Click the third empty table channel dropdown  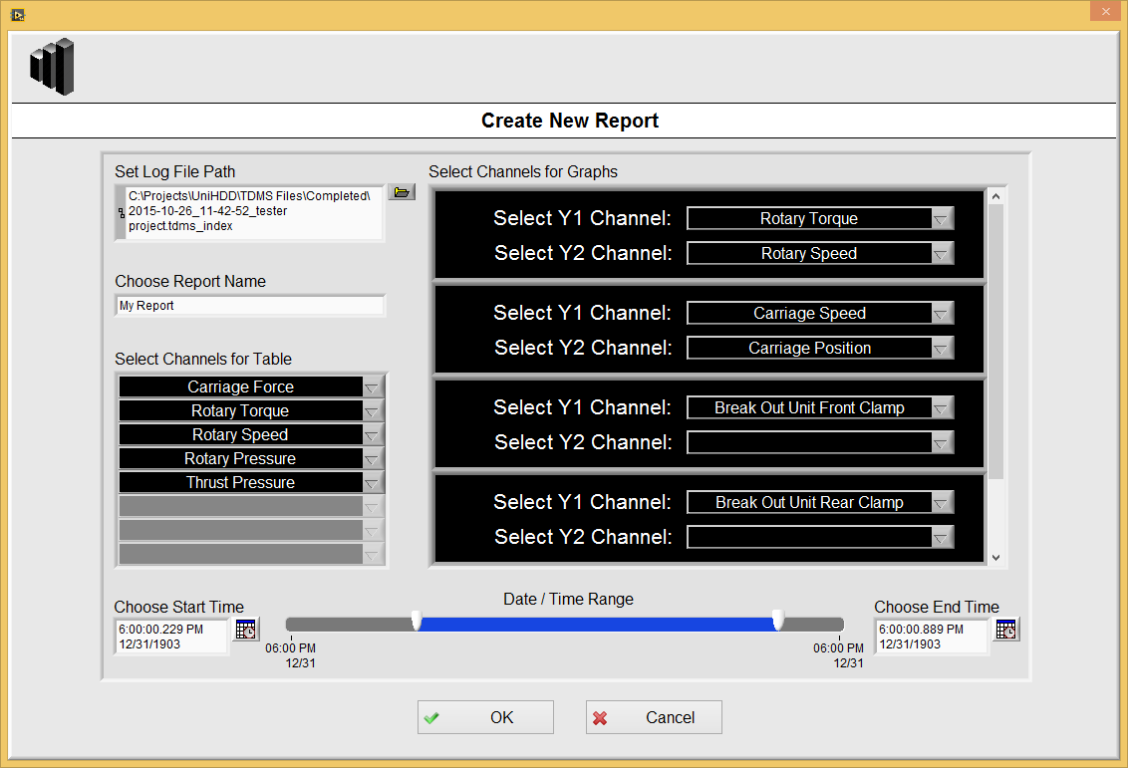point(372,554)
